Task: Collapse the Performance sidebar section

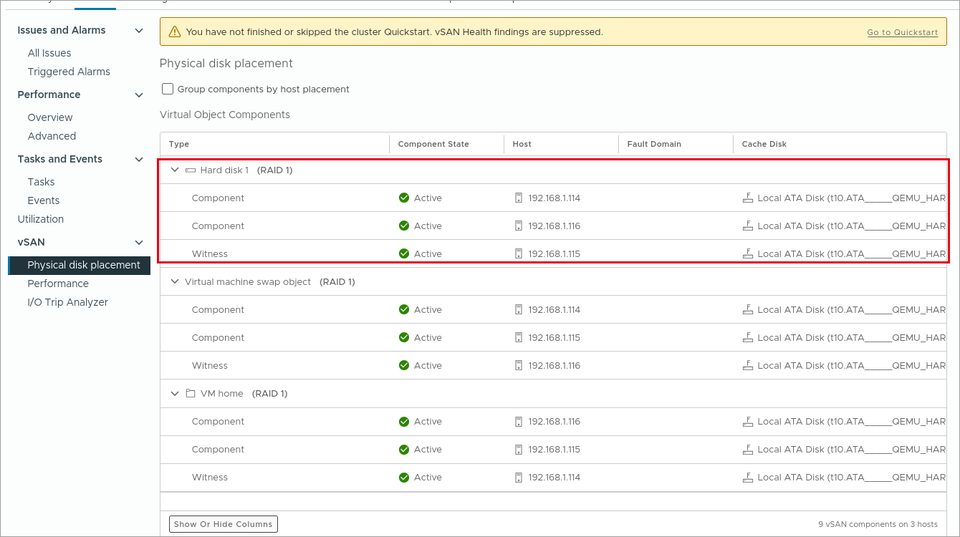Action: [x=139, y=95]
